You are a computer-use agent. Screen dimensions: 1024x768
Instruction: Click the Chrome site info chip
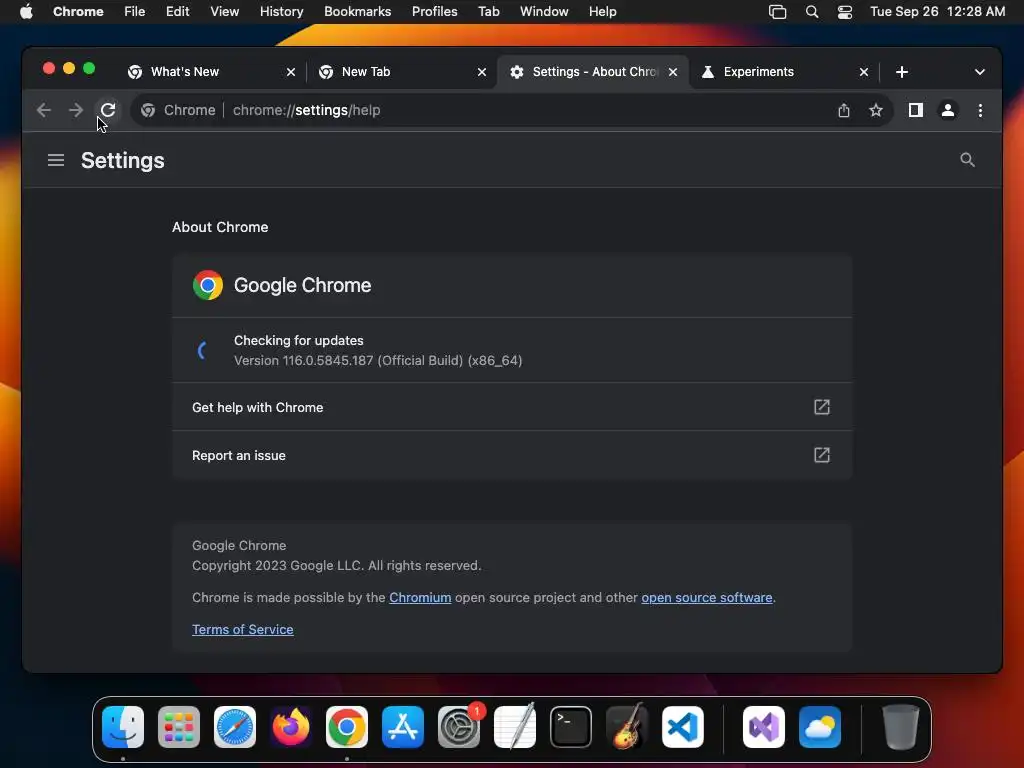(178, 110)
